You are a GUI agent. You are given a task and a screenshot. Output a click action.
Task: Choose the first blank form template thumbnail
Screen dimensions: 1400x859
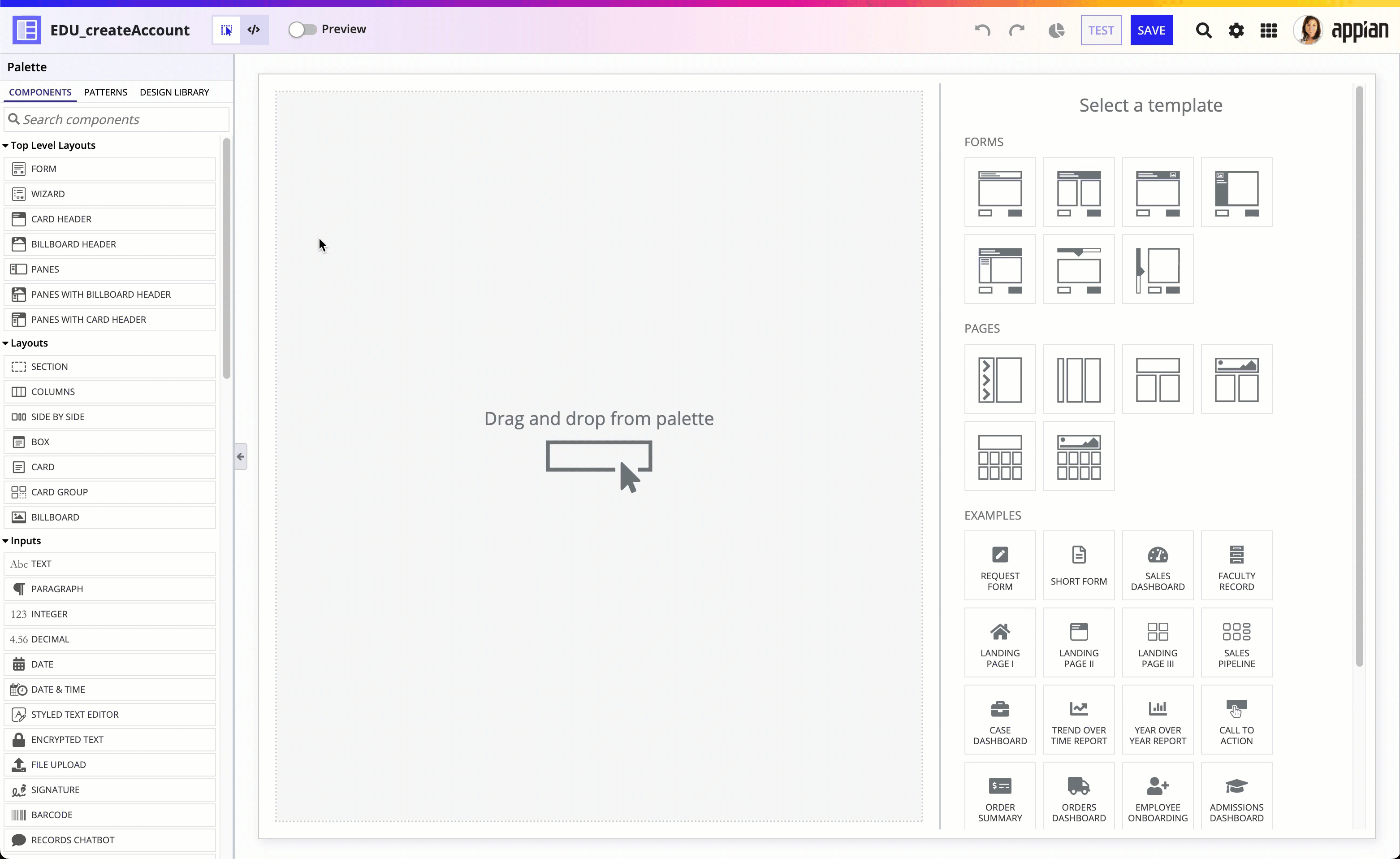(1000, 192)
